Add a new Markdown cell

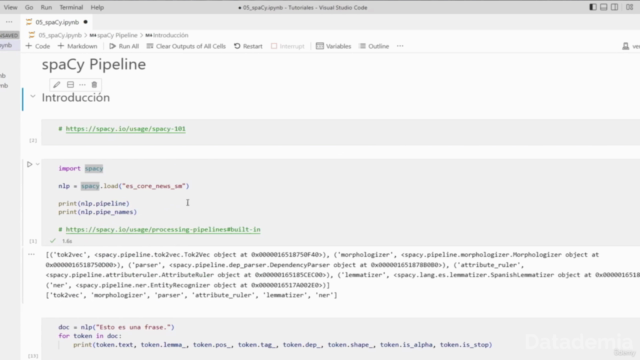(x=78, y=46)
